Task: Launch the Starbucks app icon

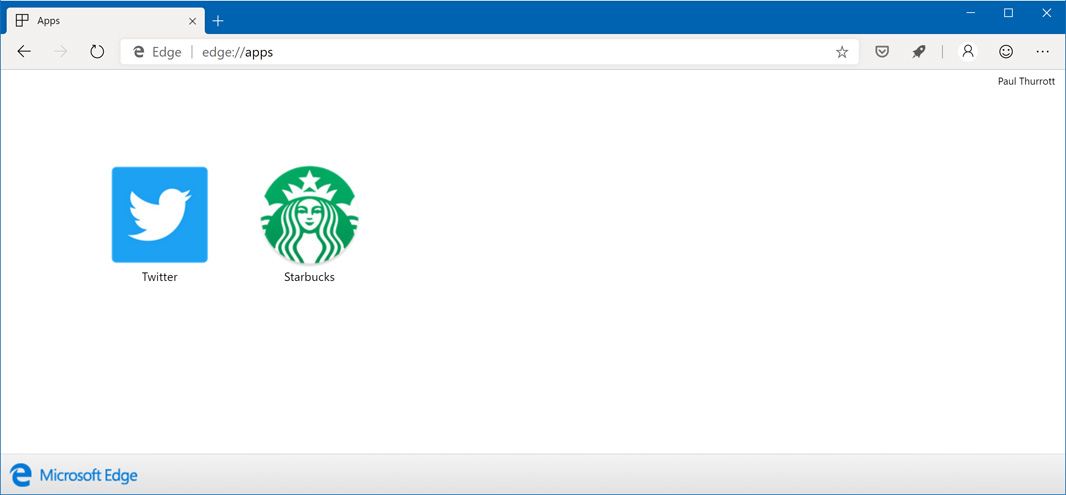Action: tap(309, 215)
